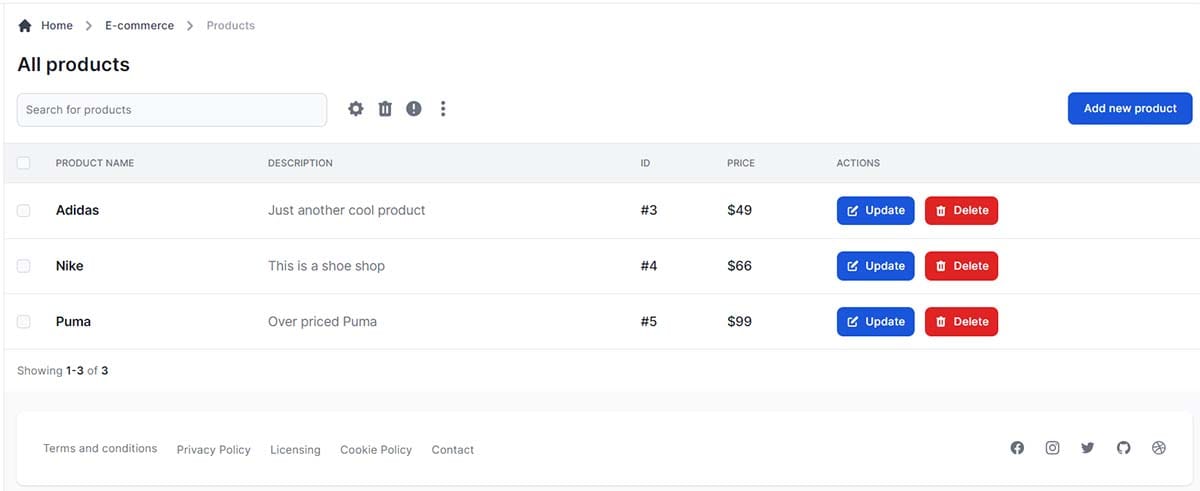Click the DESCRIPTION column header

300,163
